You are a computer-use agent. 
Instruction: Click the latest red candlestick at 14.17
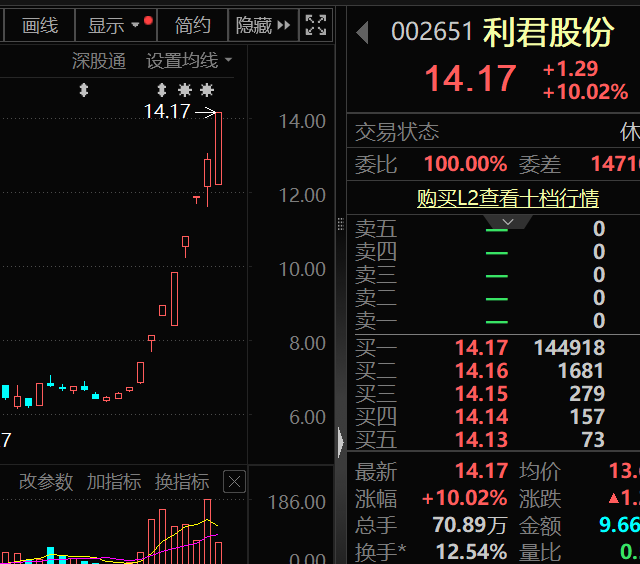218,148
